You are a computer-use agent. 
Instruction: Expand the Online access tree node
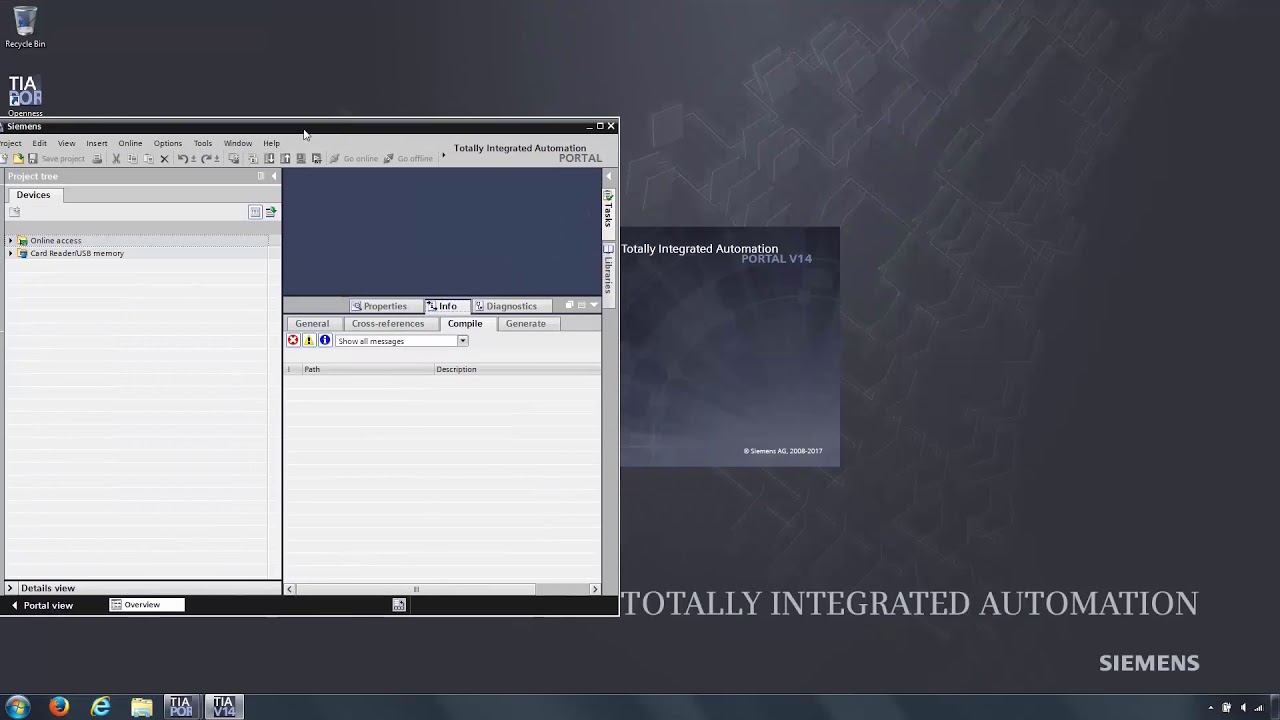(x=10, y=241)
